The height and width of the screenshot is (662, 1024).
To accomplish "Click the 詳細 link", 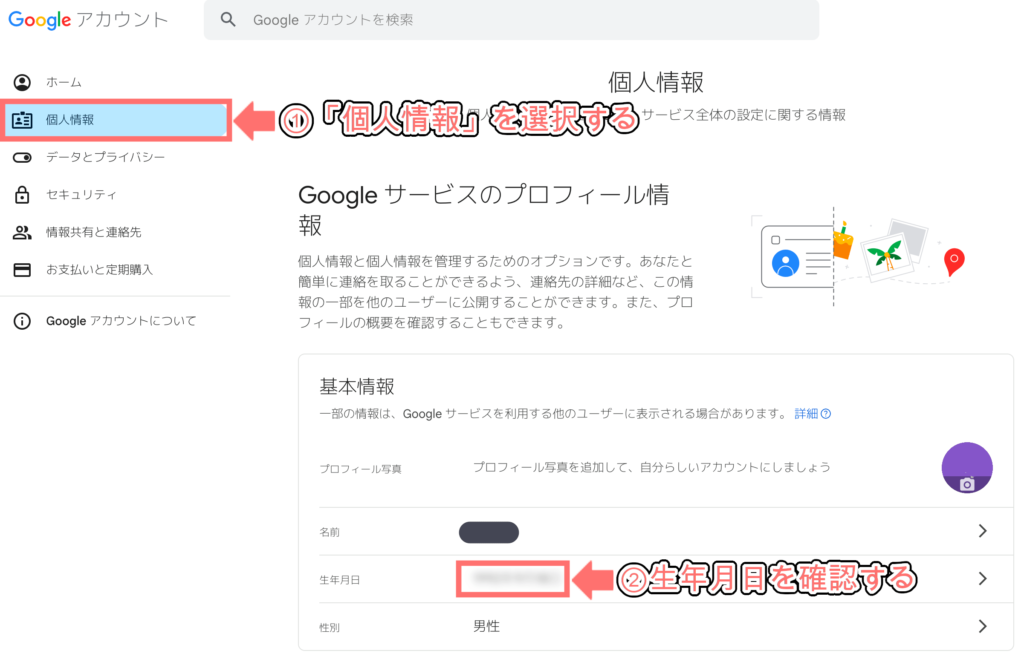I will point(806,414).
